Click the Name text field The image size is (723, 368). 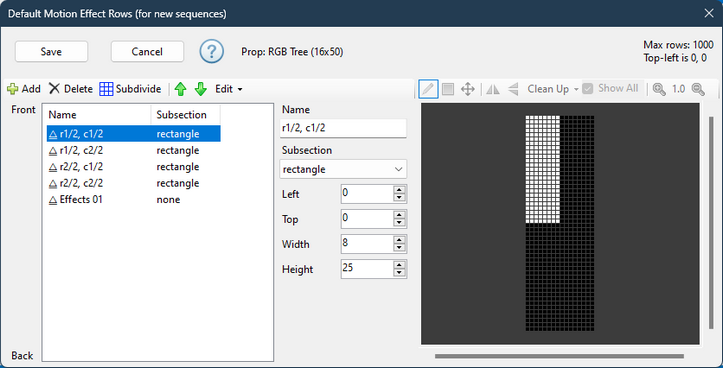(343, 128)
